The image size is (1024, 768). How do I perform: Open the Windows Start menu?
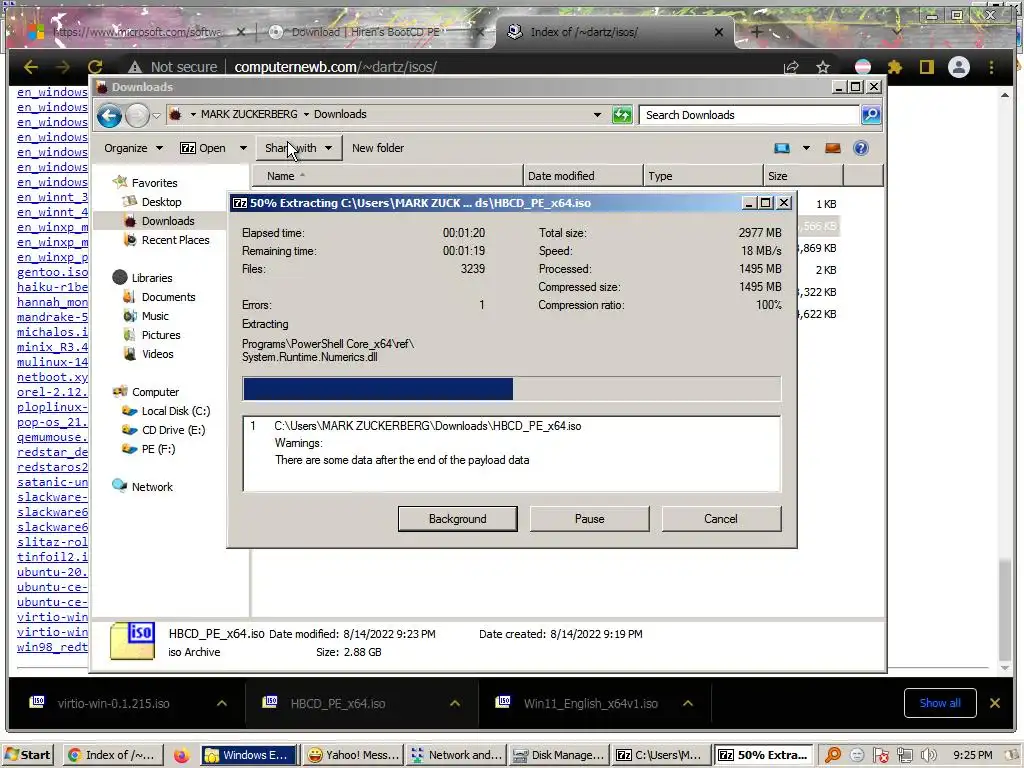tap(29, 755)
